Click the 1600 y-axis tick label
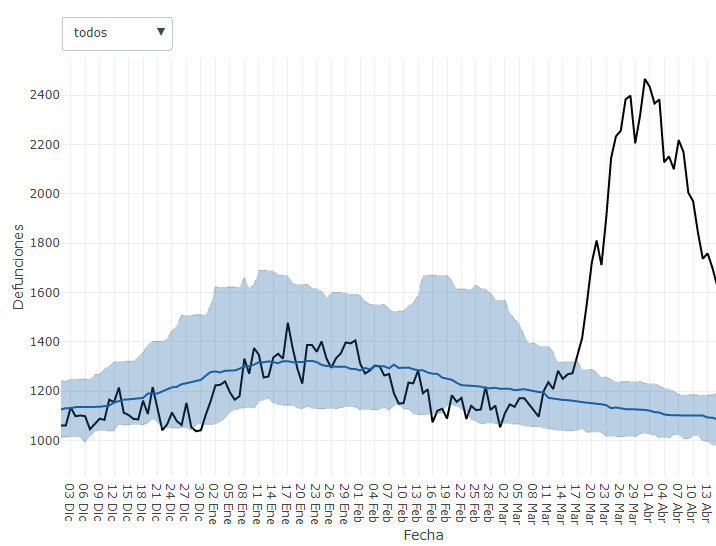The width and height of the screenshot is (716, 546). tap(45, 293)
